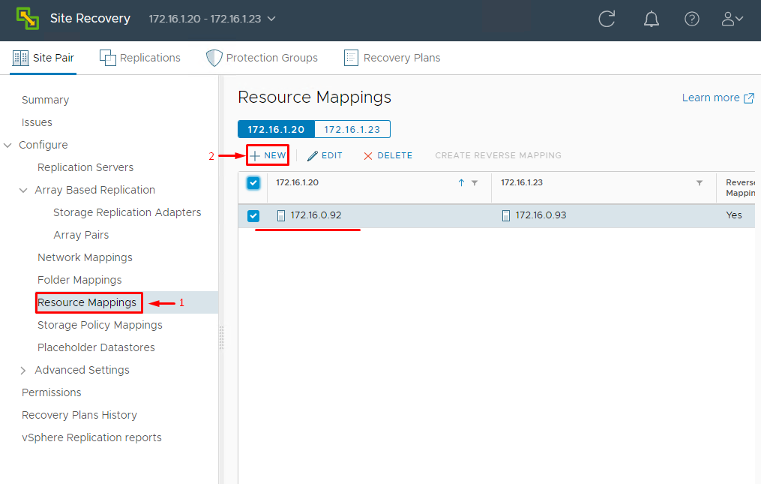Click the NEW mapping button

pyautogui.click(x=268, y=155)
